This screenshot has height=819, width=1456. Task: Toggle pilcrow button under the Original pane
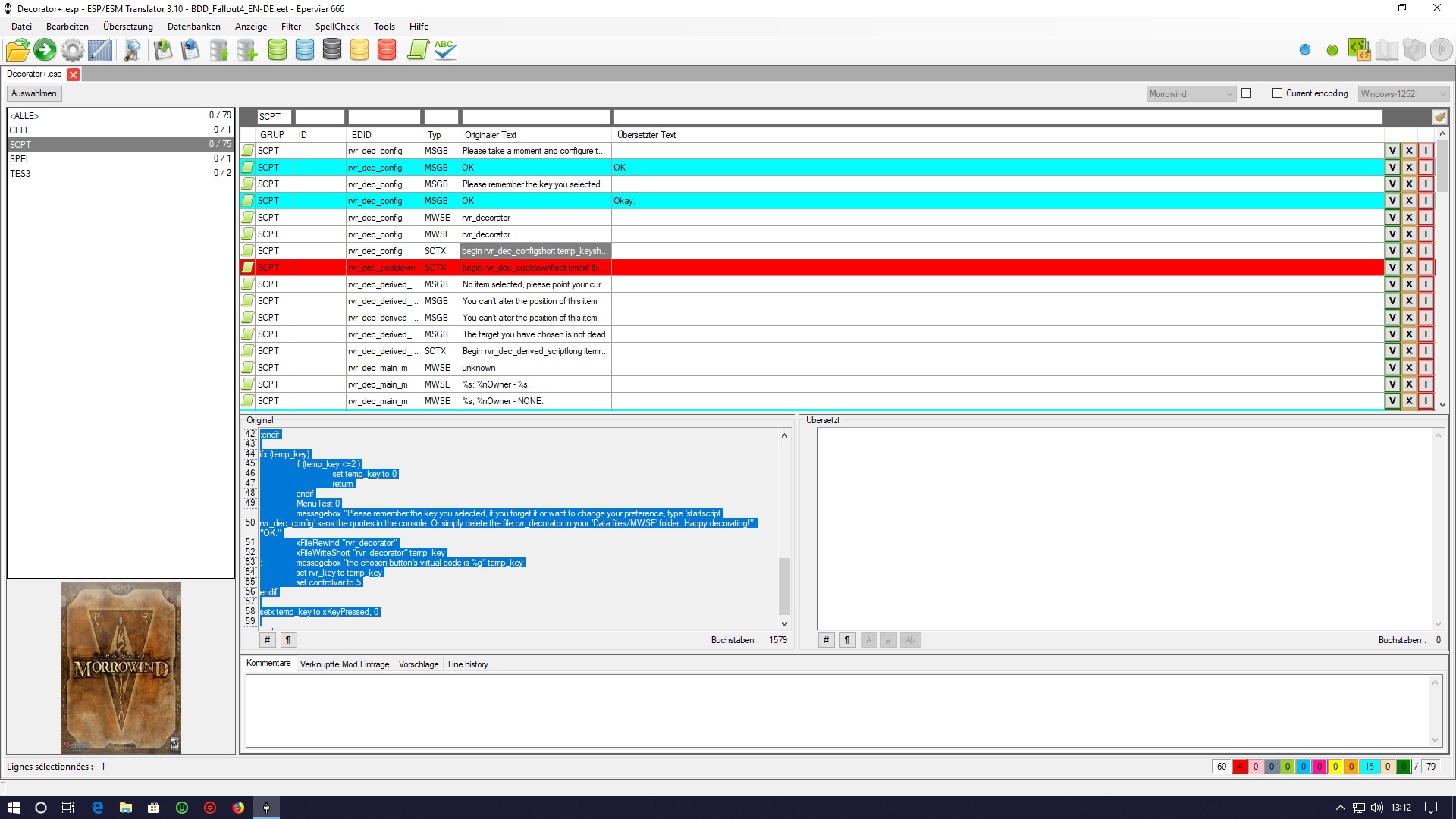tap(288, 640)
